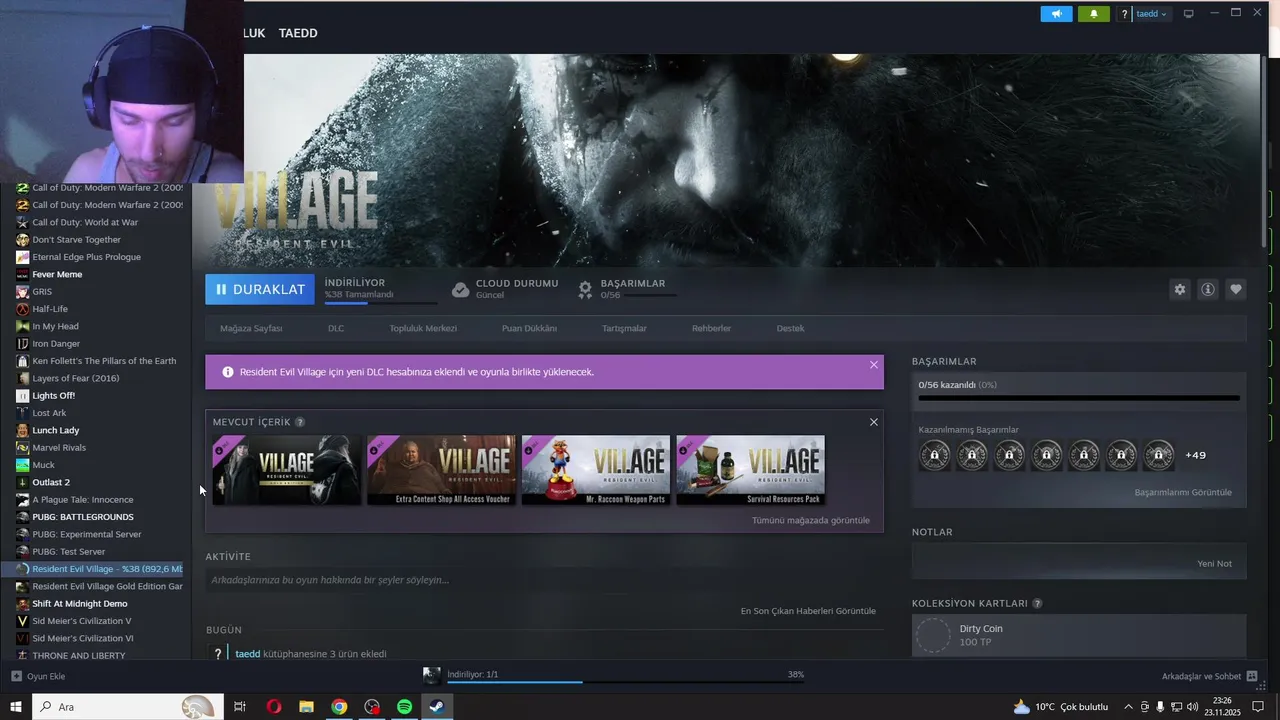Image resolution: width=1280 pixels, height=720 pixels.
Task: Select Marvel Rivals game
Action: pos(59,448)
